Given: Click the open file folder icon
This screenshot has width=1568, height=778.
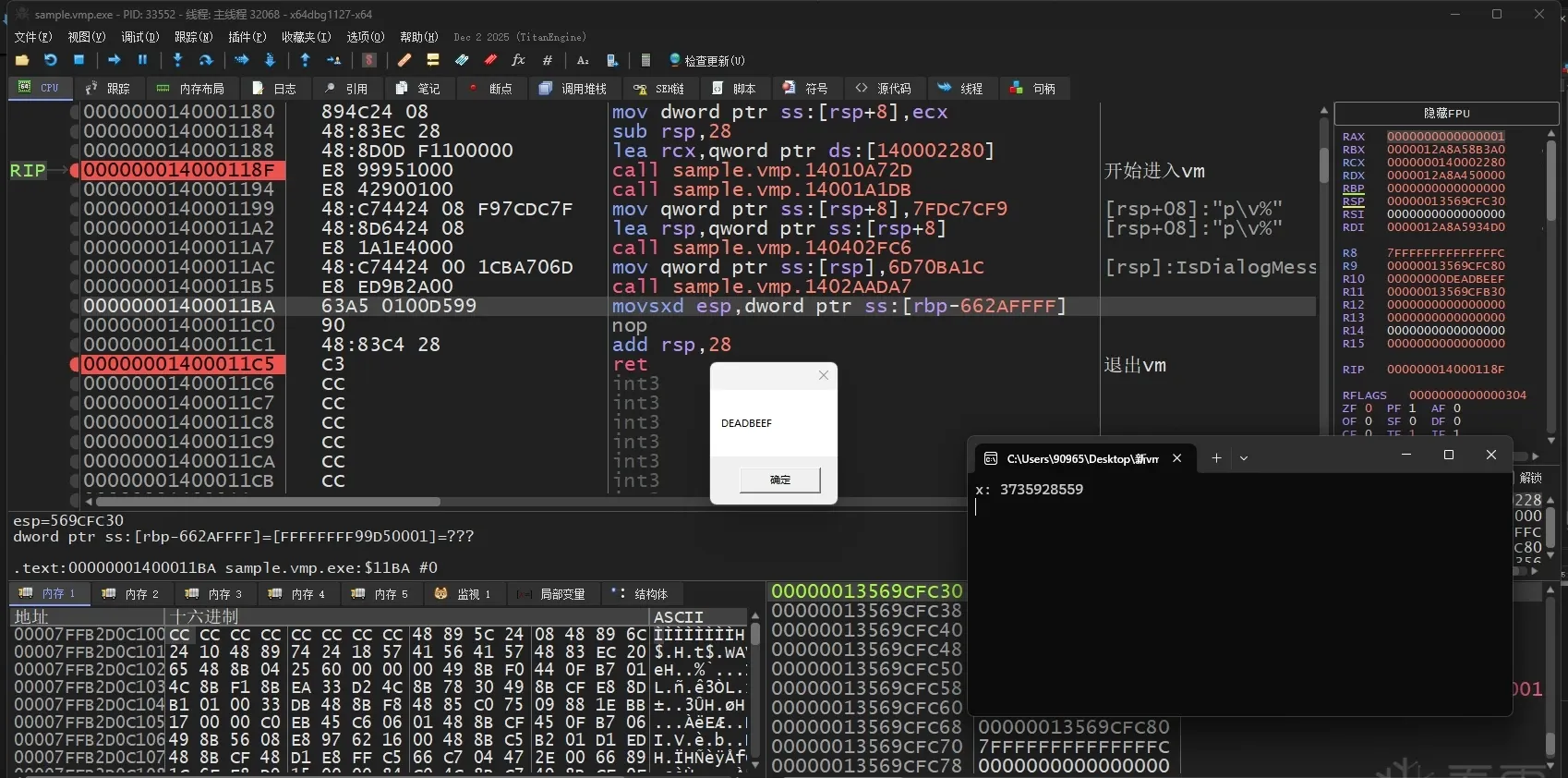Looking at the screenshot, I should 22,60.
